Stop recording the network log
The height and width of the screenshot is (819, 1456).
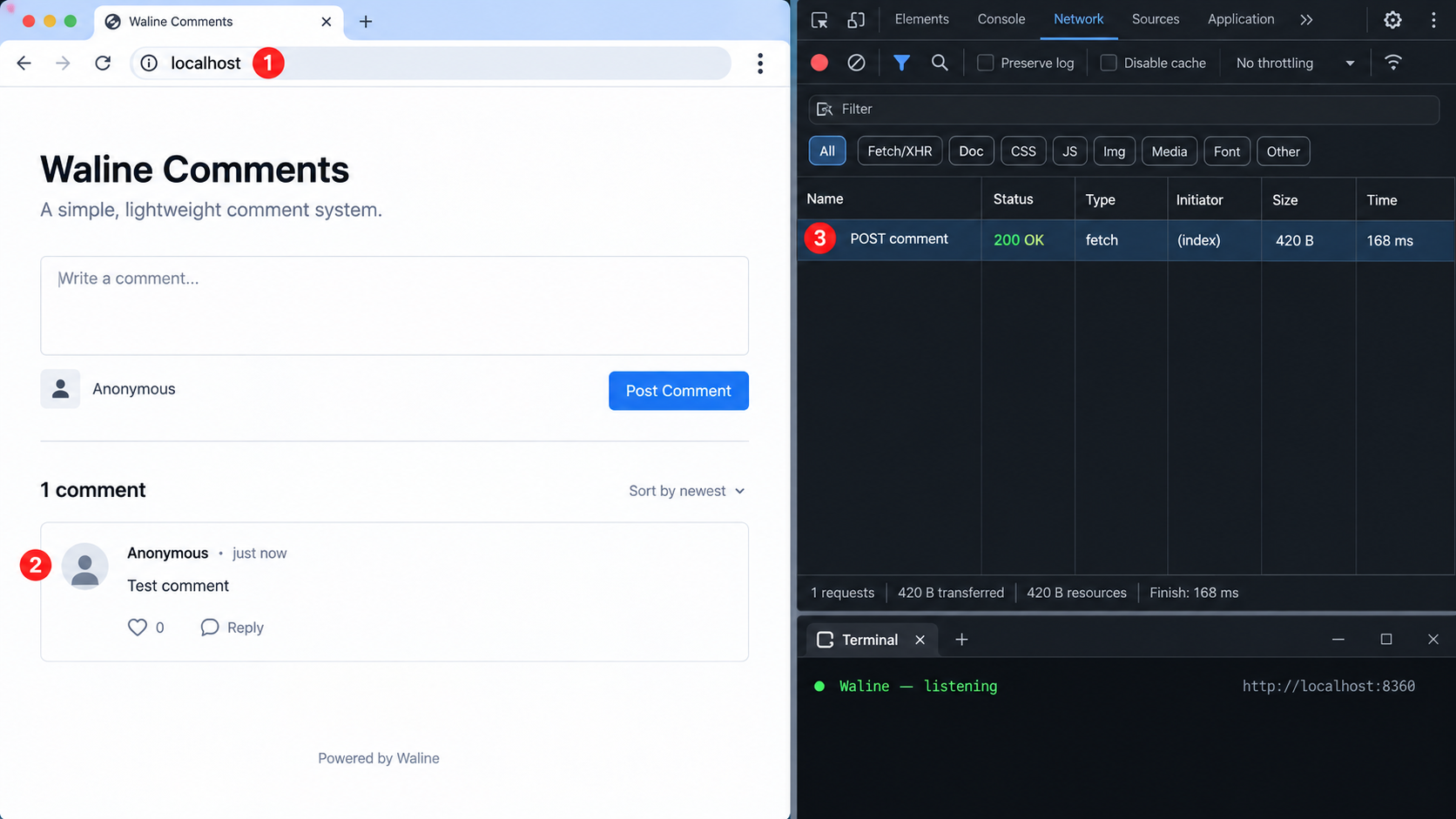819,63
